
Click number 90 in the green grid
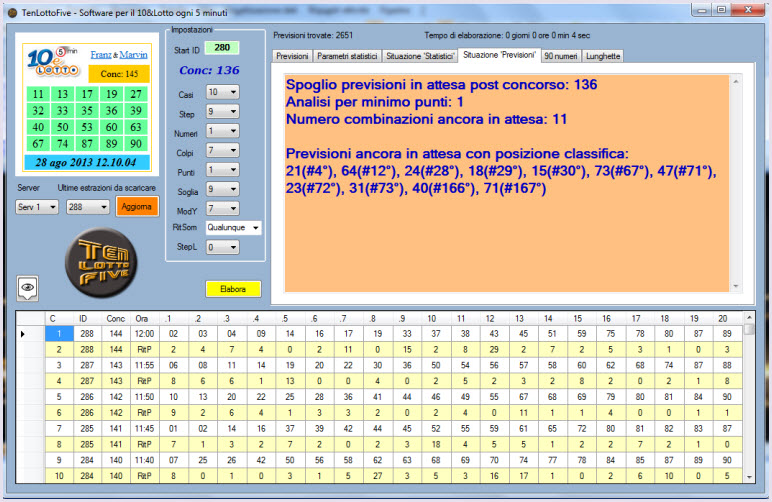136,144
